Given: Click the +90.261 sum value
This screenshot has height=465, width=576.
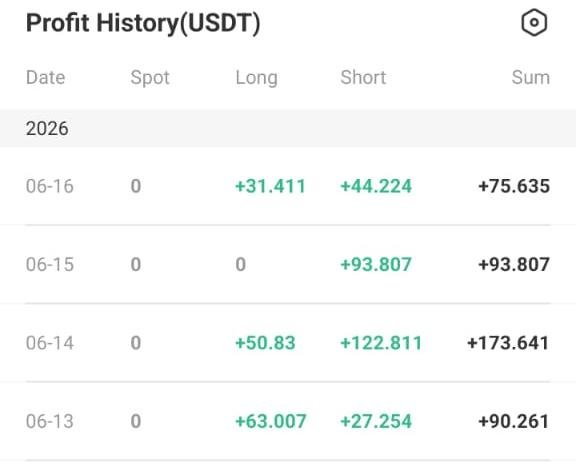Looking at the screenshot, I should [x=514, y=421].
